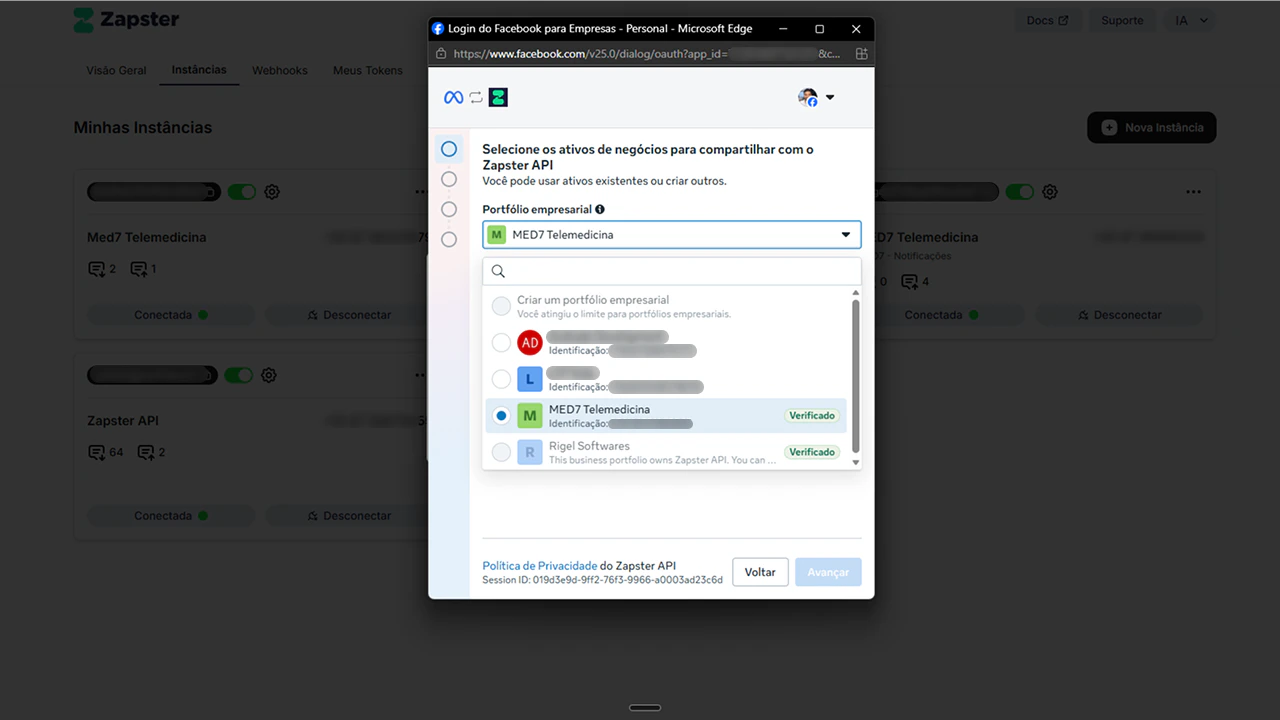Click the received messages icon on Zapster API card
Image resolution: width=1280 pixels, height=720 pixels.
point(97,452)
